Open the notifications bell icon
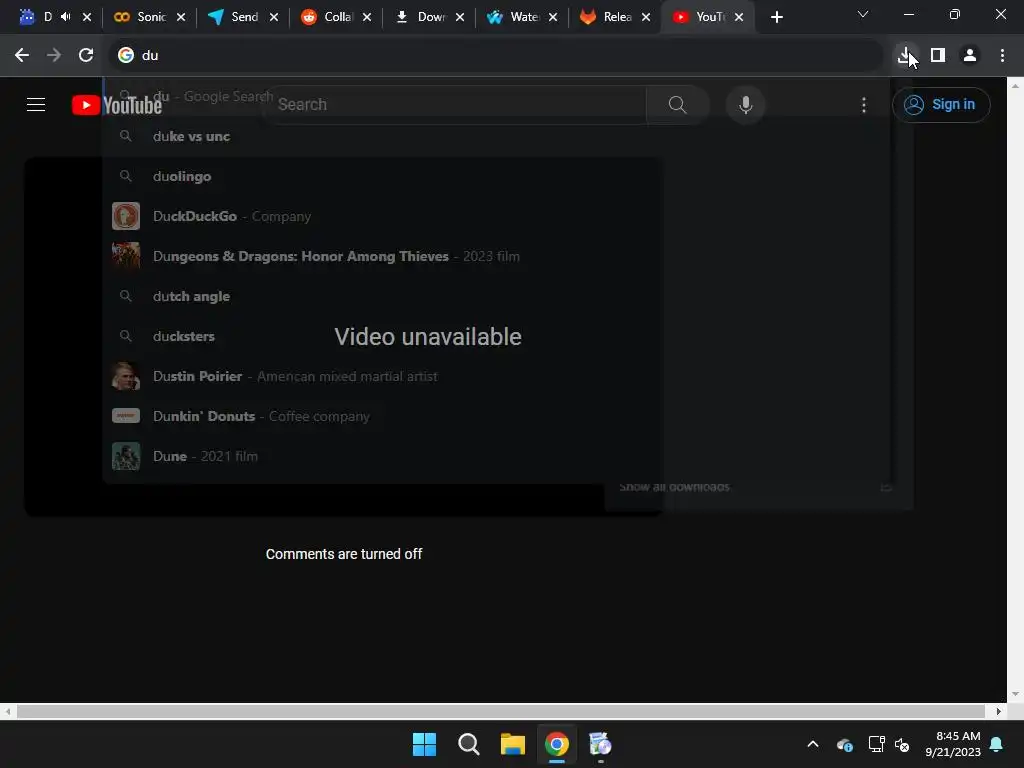 tap(997, 744)
